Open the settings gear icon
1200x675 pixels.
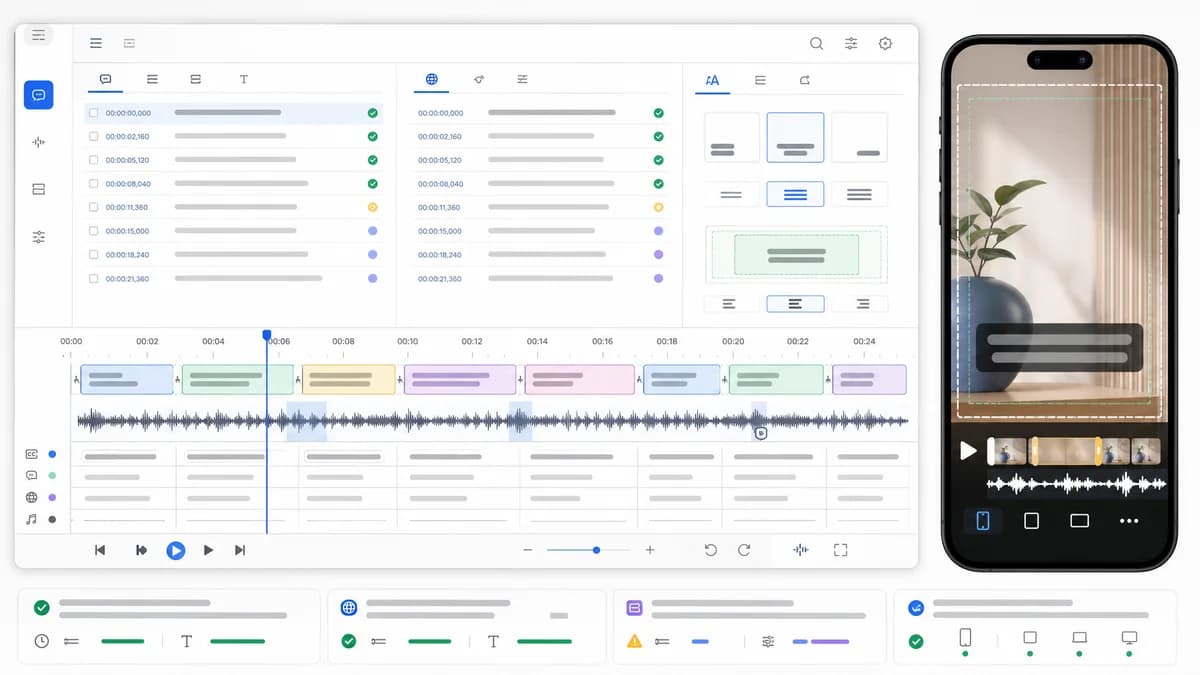[885, 43]
